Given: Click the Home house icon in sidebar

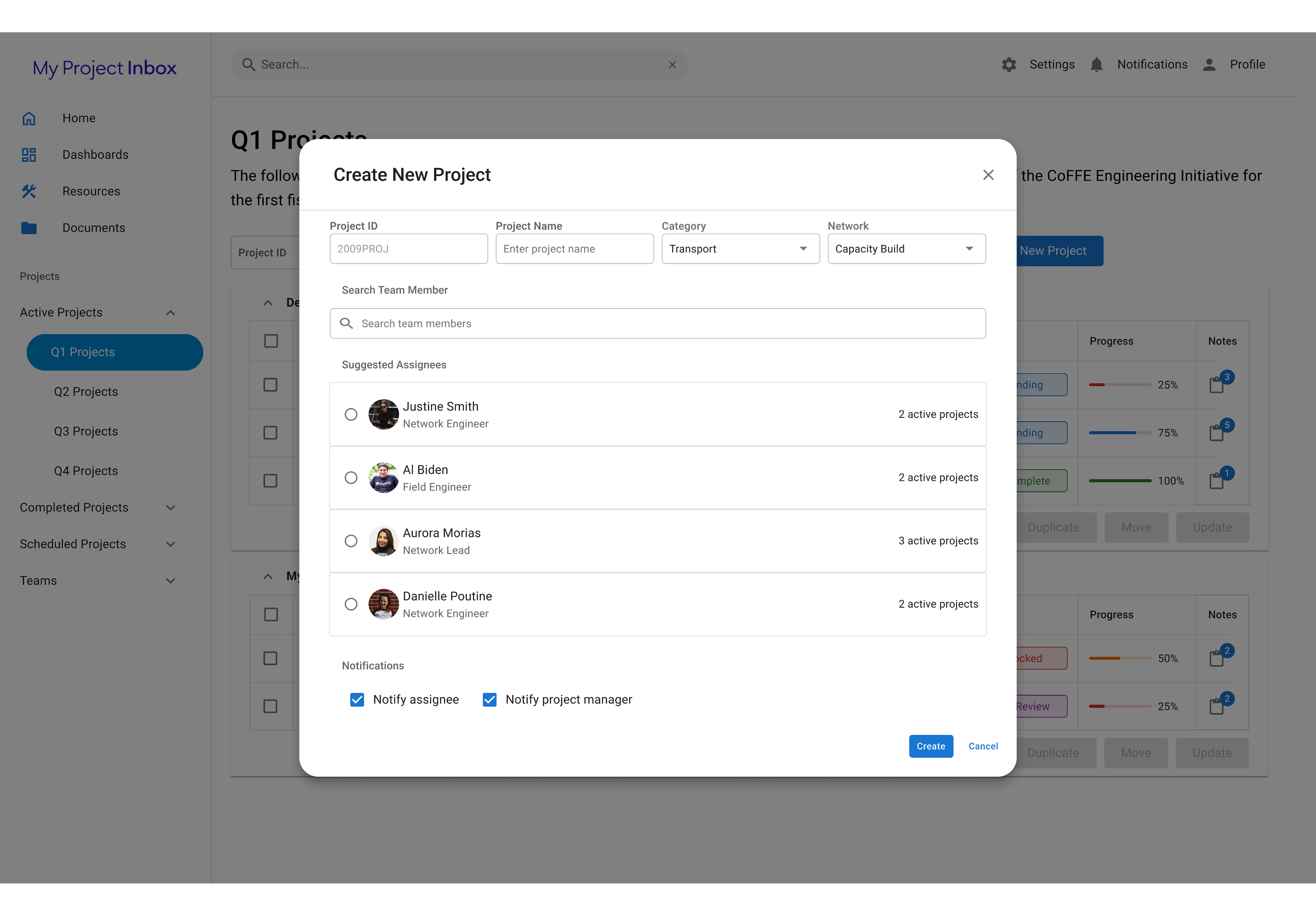Looking at the screenshot, I should pos(29,118).
